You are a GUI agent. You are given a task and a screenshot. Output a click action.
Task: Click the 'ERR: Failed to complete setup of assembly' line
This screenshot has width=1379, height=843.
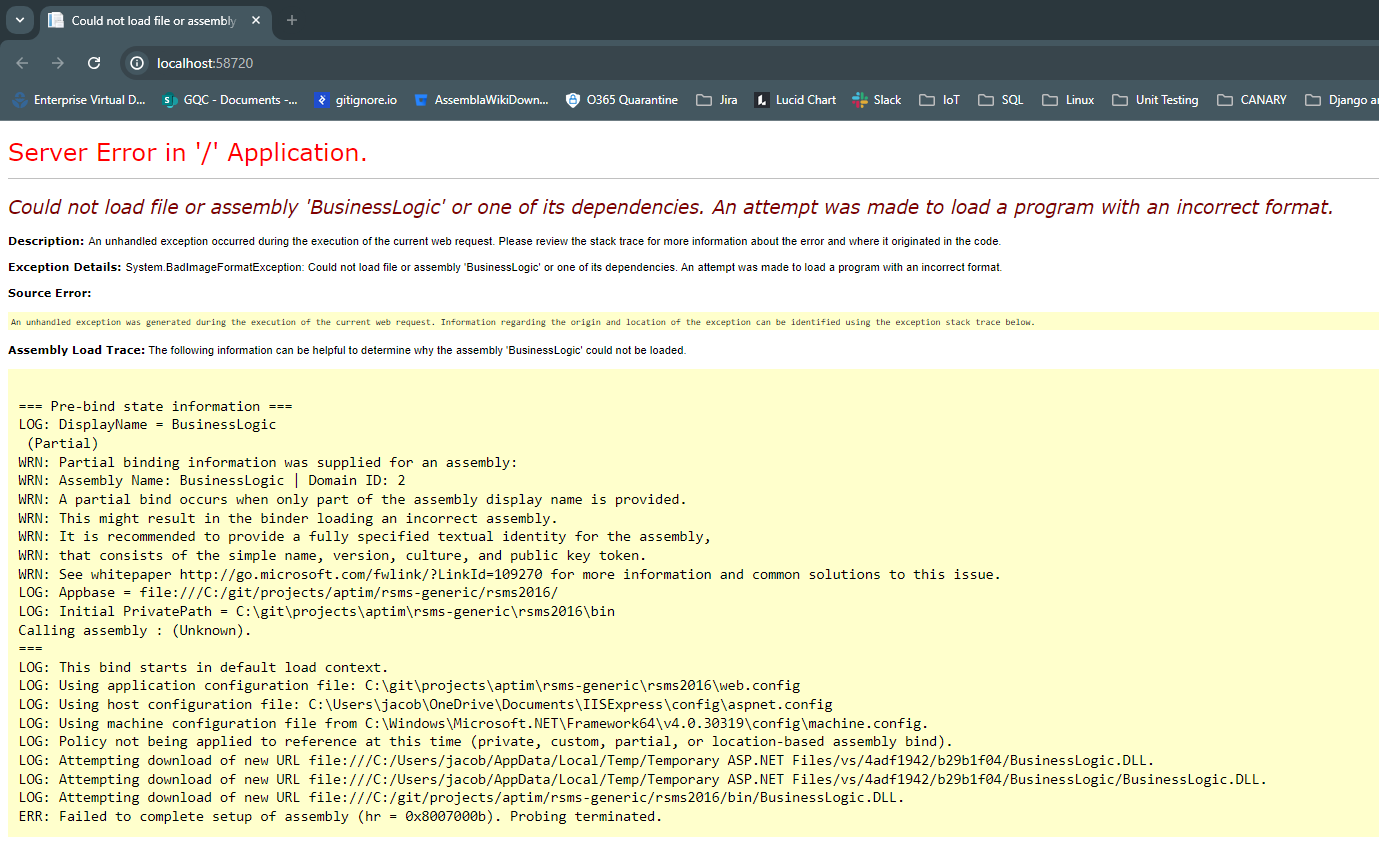coord(340,816)
